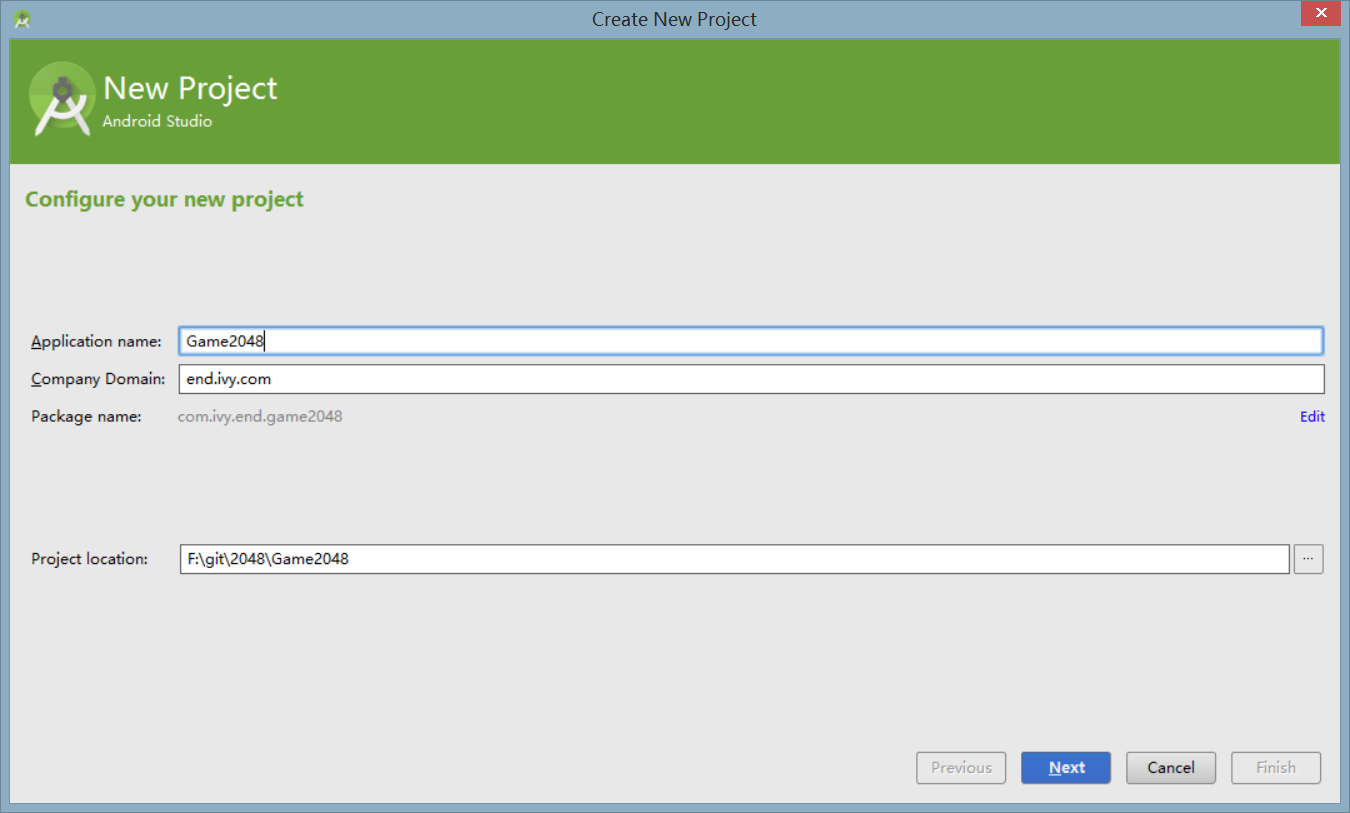This screenshot has width=1350, height=813.
Task: Click the Project location path field
Action: coord(734,559)
